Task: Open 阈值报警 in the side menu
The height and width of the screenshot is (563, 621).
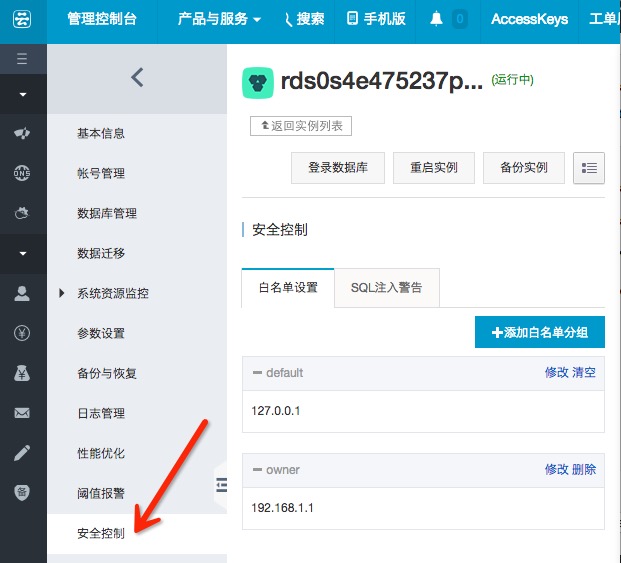Action: coord(101,493)
